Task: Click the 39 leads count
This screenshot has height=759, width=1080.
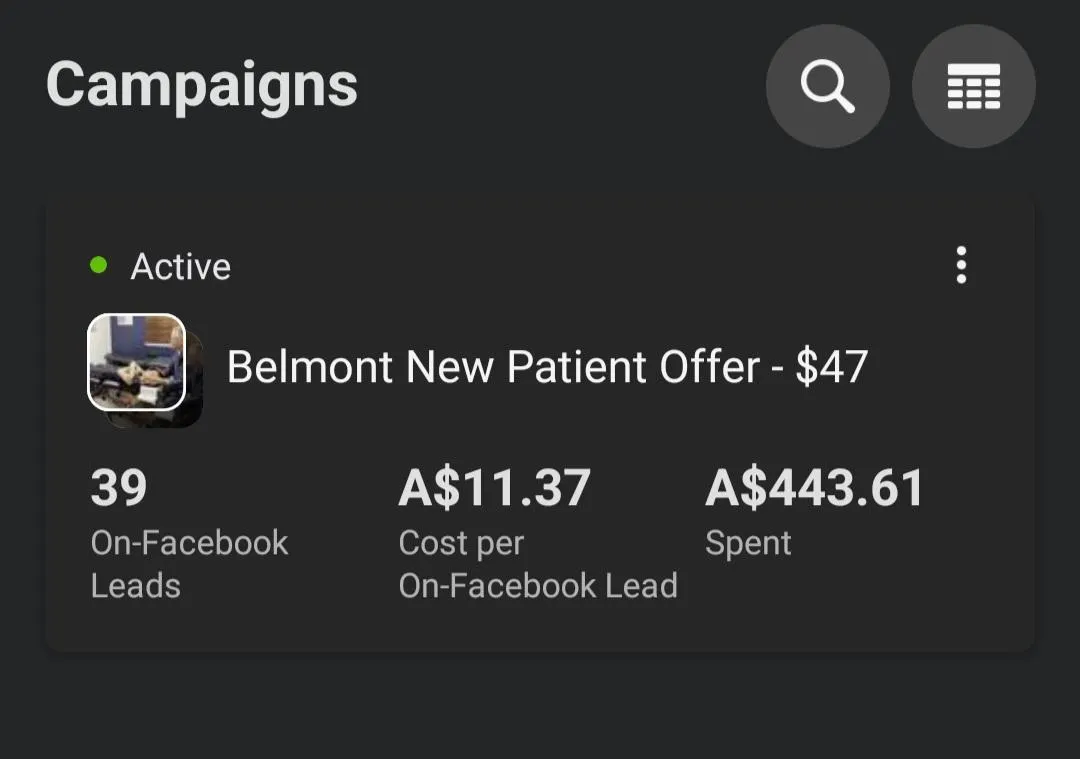Action: coord(119,488)
